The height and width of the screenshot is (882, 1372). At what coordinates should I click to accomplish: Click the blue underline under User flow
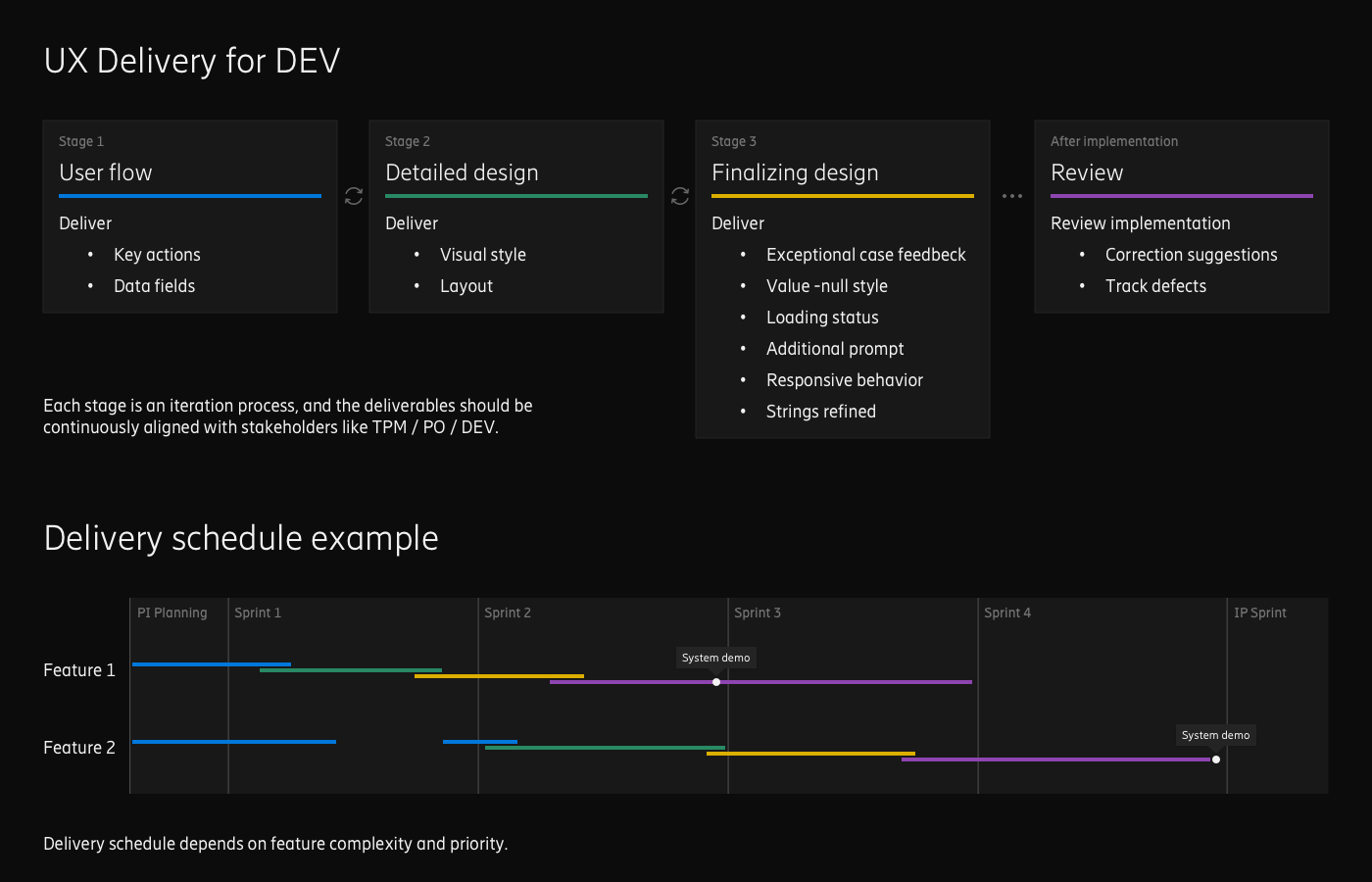coord(190,196)
